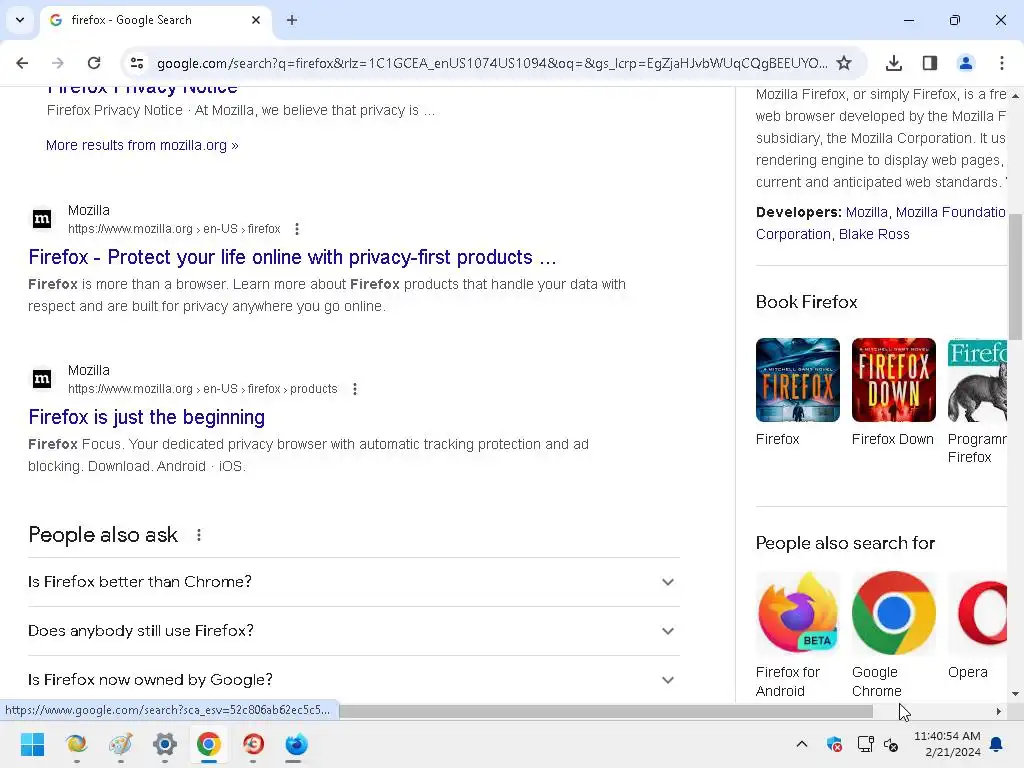Click the Firefox Privacy Notice heading link
Image resolution: width=1024 pixels, height=768 pixels.
tap(142, 89)
